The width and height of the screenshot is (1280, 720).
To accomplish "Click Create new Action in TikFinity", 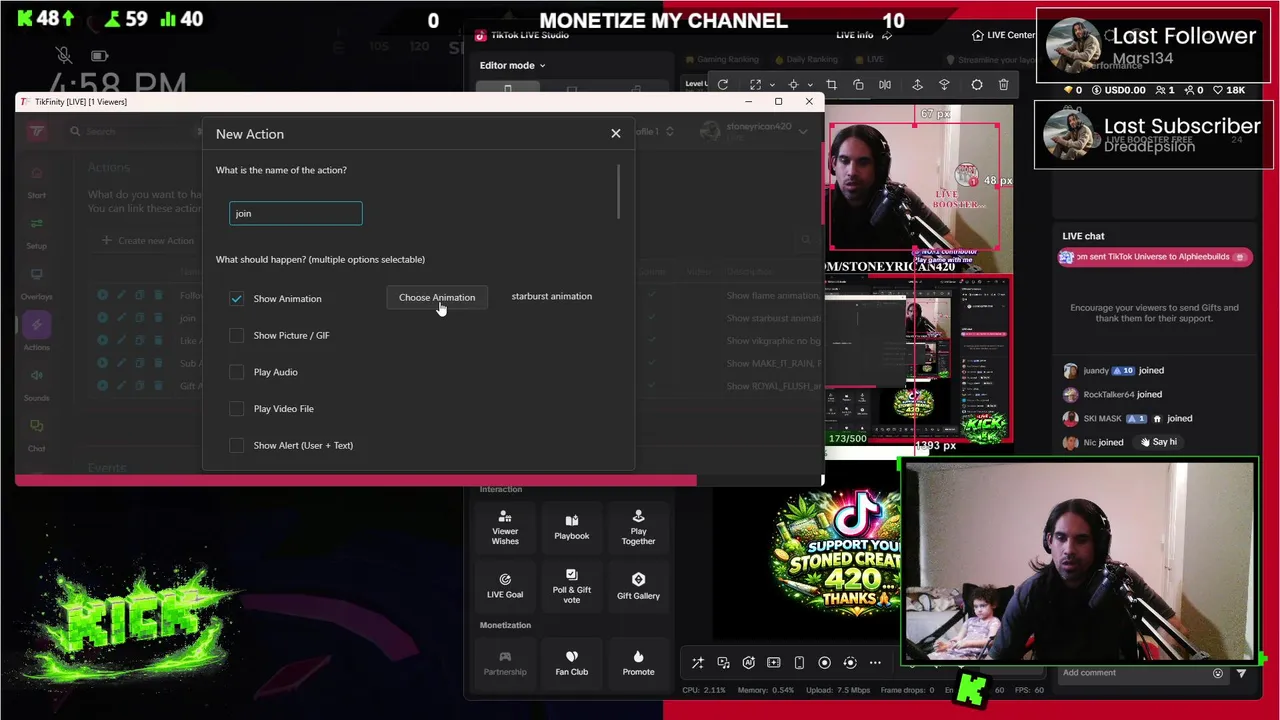I will 148,240.
